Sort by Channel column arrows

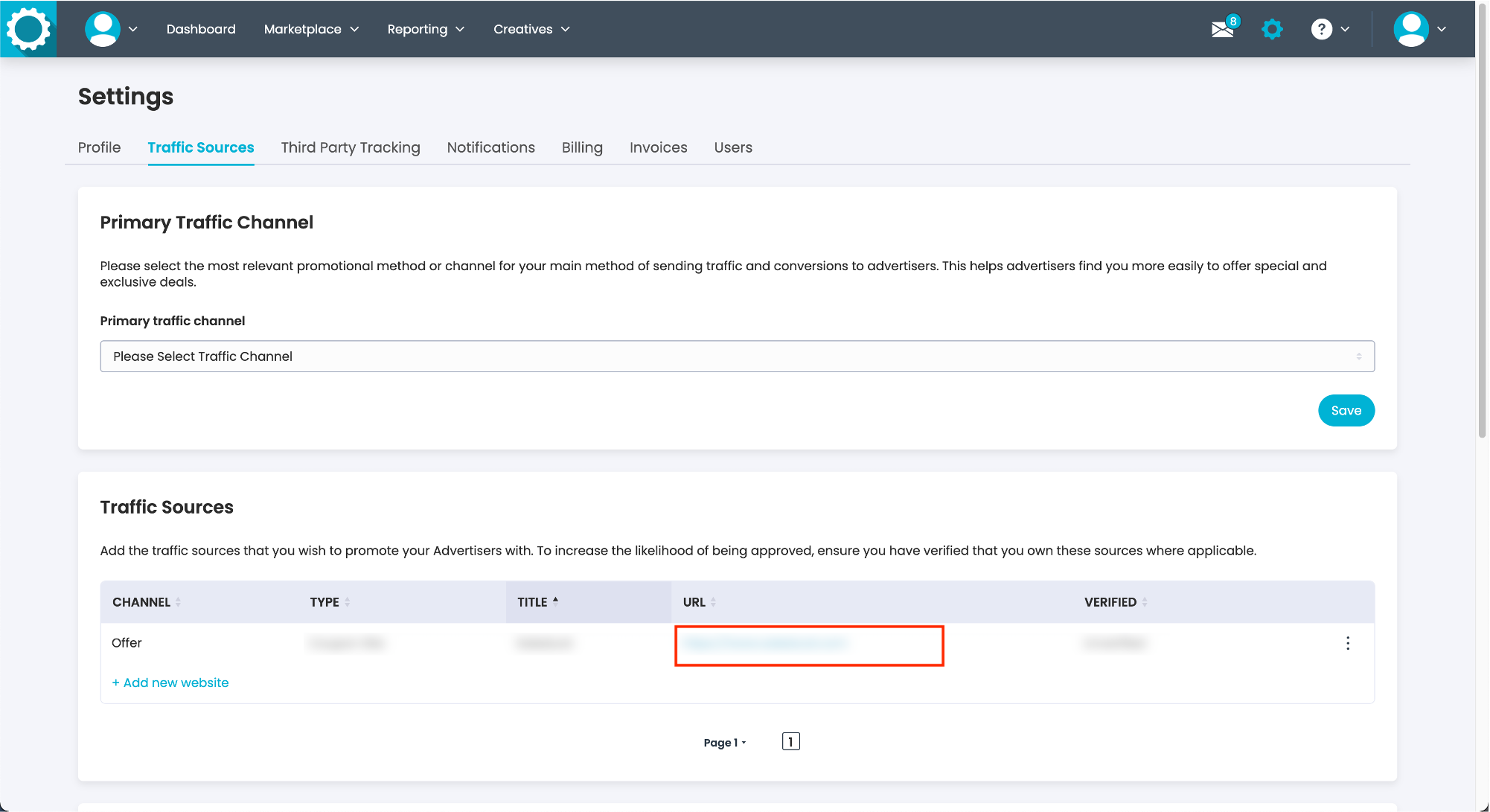178,602
